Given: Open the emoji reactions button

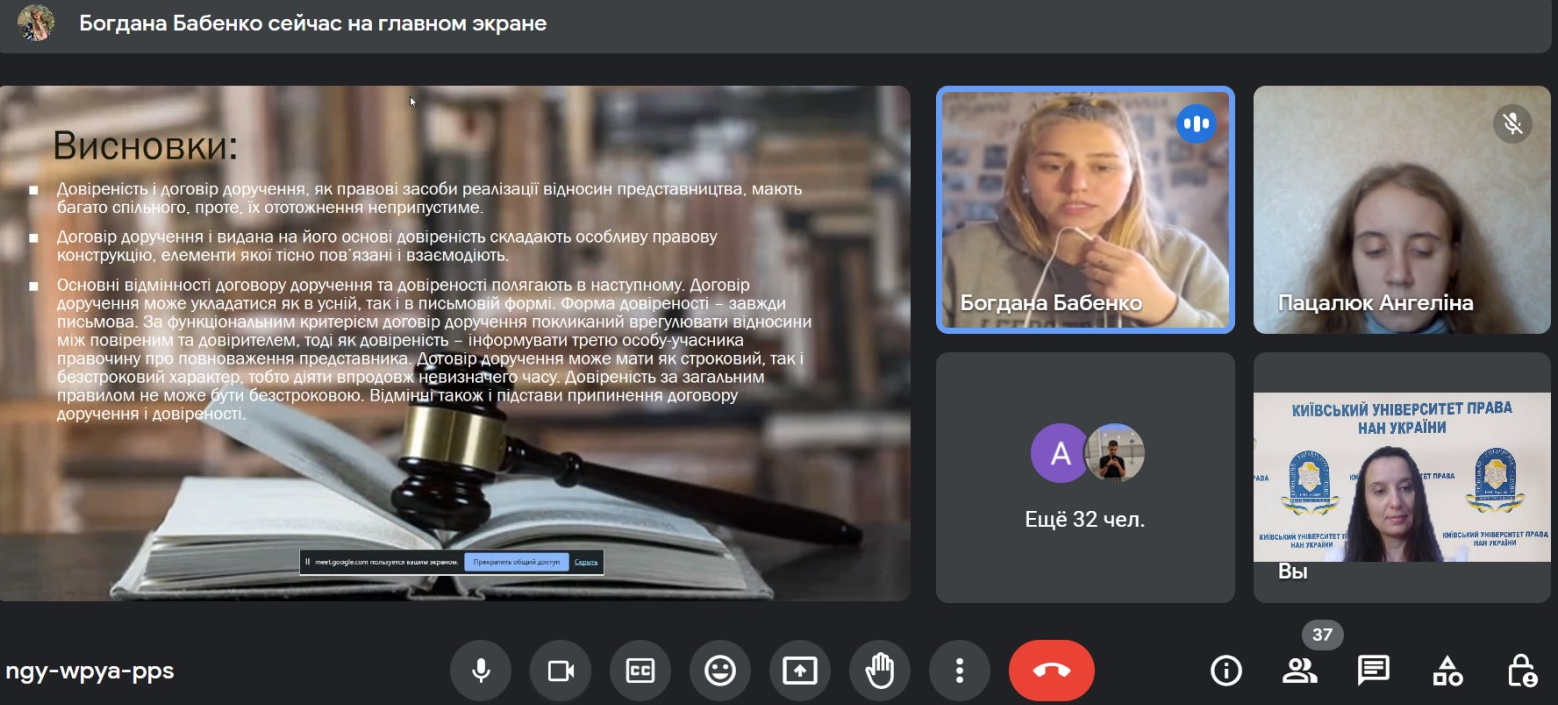Looking at the screenshot, I should click(x=720, y=670).
